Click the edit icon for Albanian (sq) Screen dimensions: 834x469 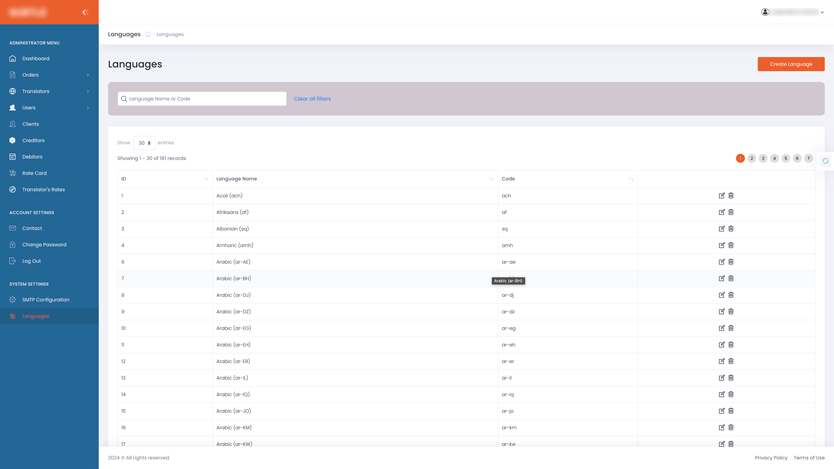point(721,229)
